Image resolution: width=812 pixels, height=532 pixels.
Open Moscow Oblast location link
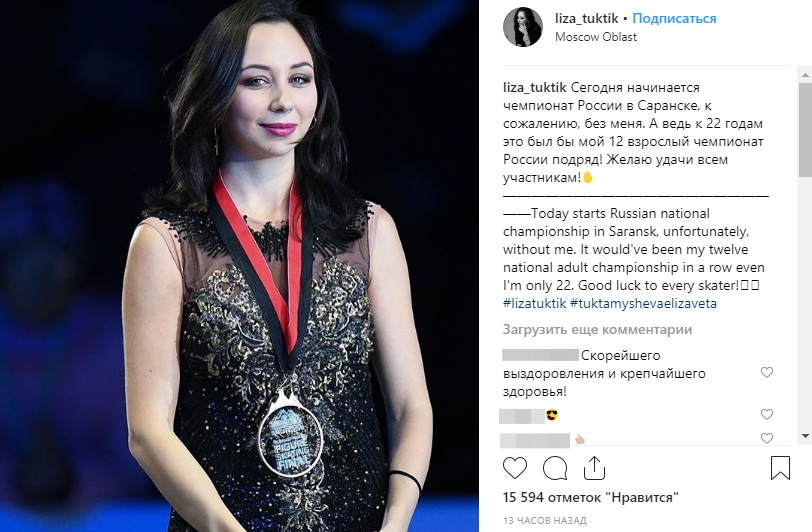(x=596, y=37)
